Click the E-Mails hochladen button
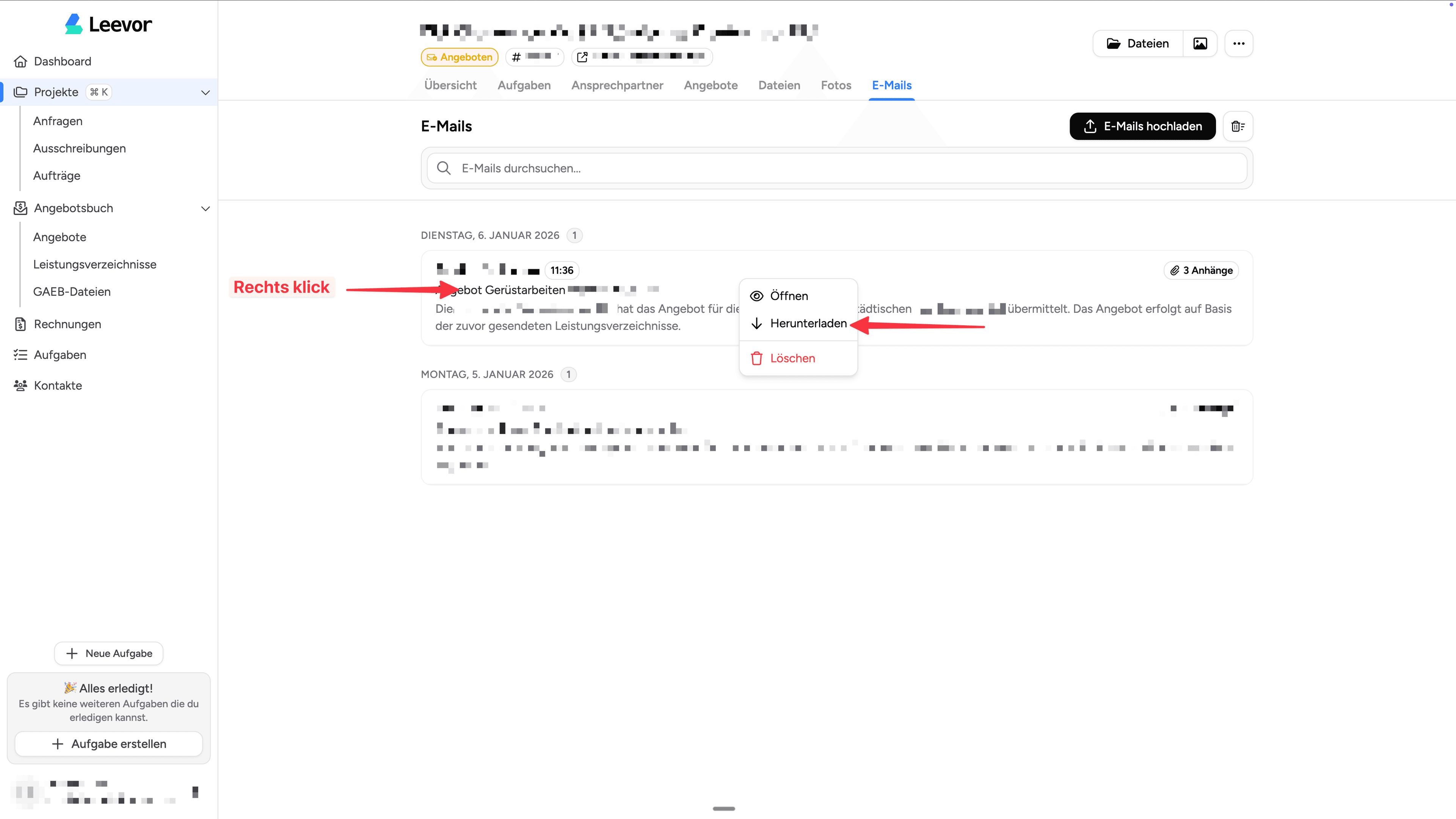Screen dimensions: 1456x819 click(1142, 126)
